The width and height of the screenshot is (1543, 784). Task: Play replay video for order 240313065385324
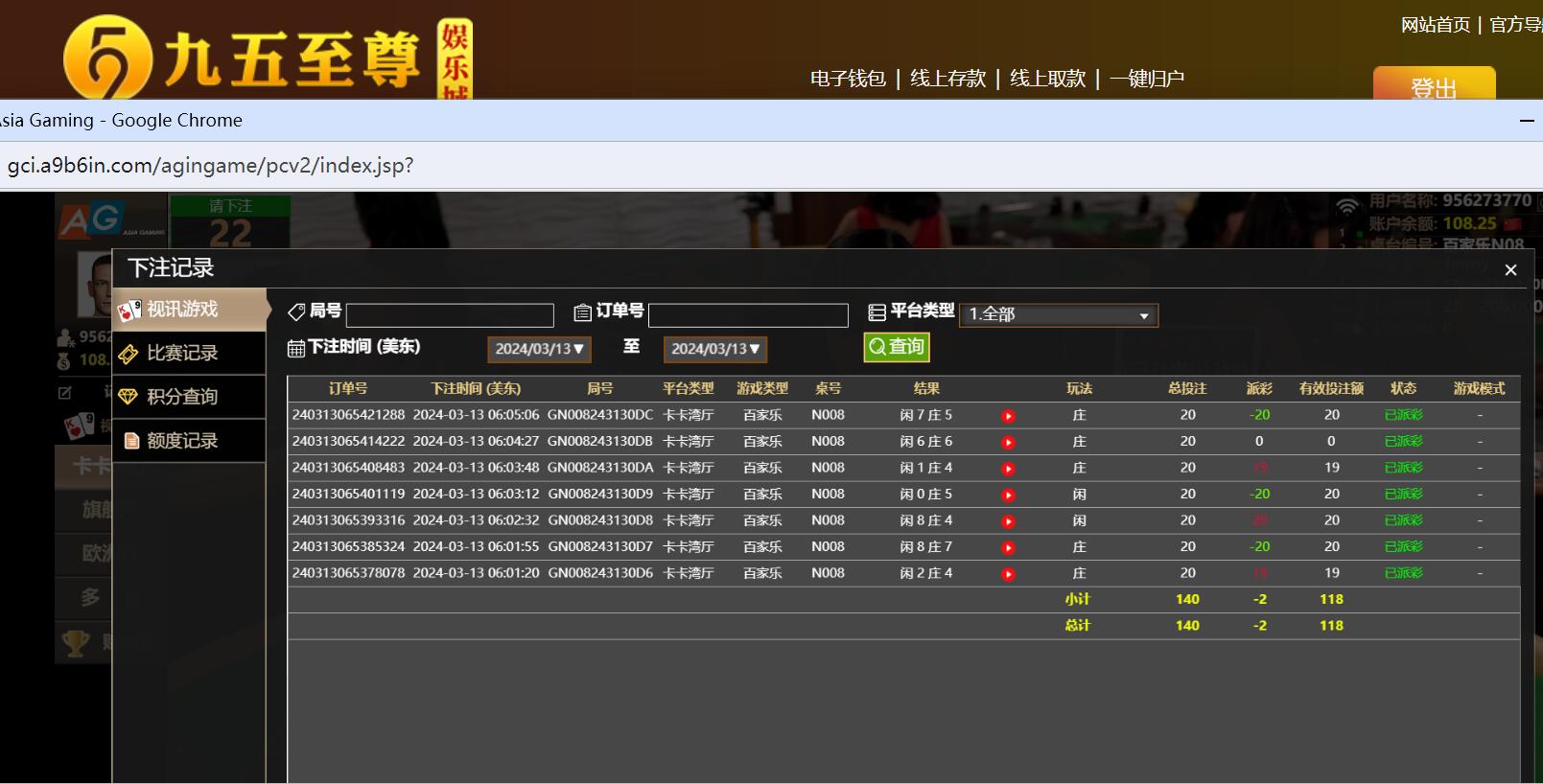pyautogui.click(x=1008, y=548)
